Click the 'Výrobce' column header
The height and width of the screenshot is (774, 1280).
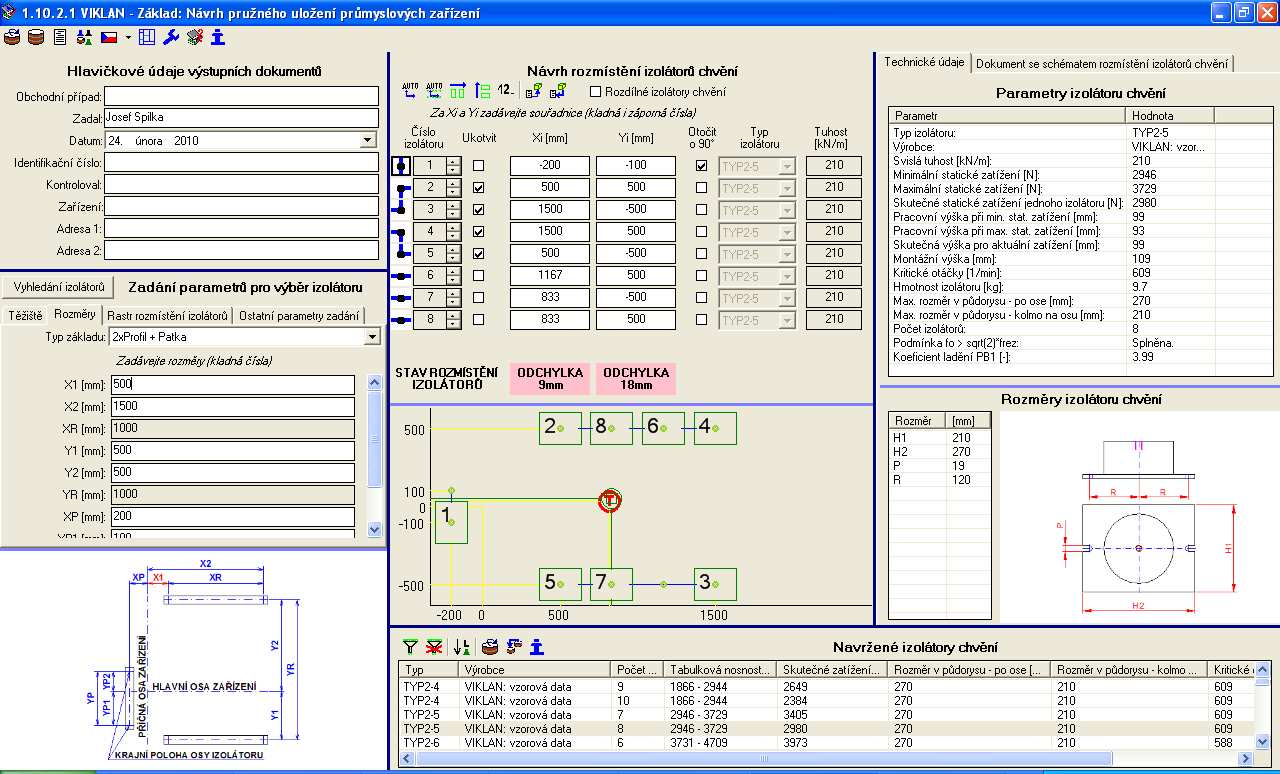pos(534,669)
